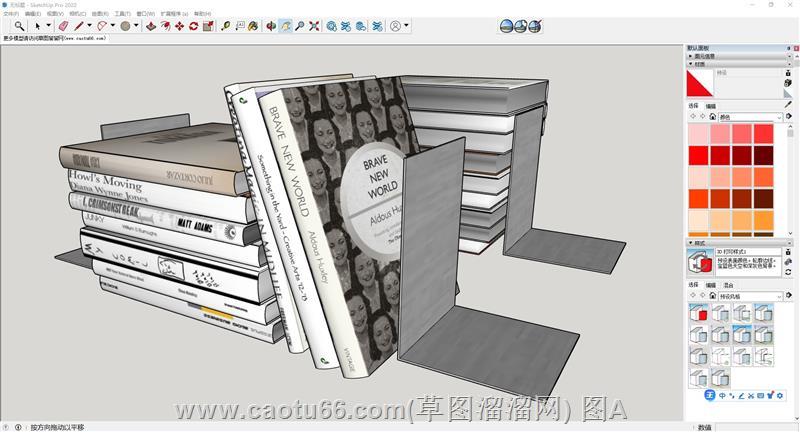Select the Search magnifier tool in toolbar
This screenshot has height=432, width=800.
point(19,26)
